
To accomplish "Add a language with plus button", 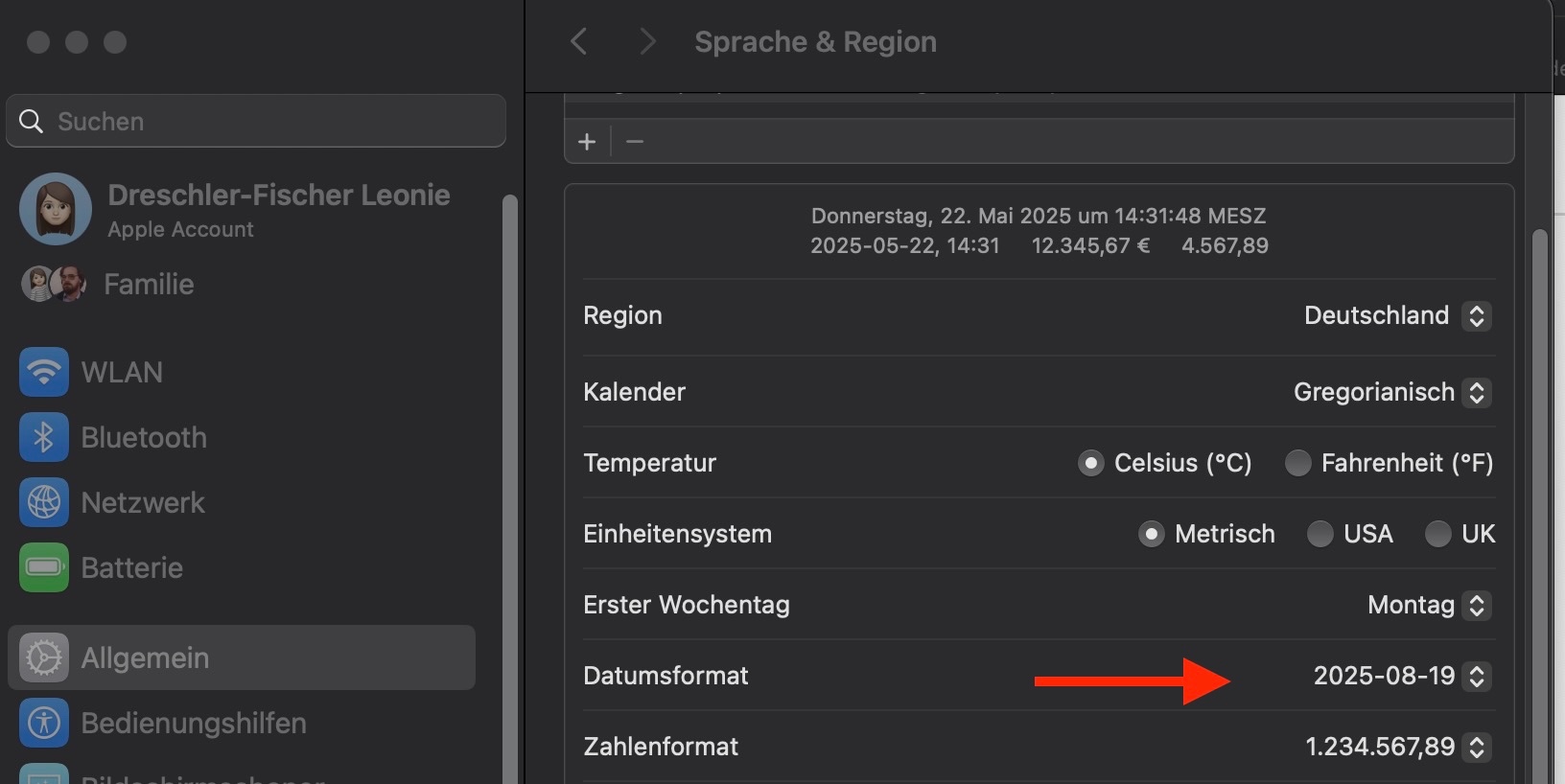I will [x=587, y=142].
